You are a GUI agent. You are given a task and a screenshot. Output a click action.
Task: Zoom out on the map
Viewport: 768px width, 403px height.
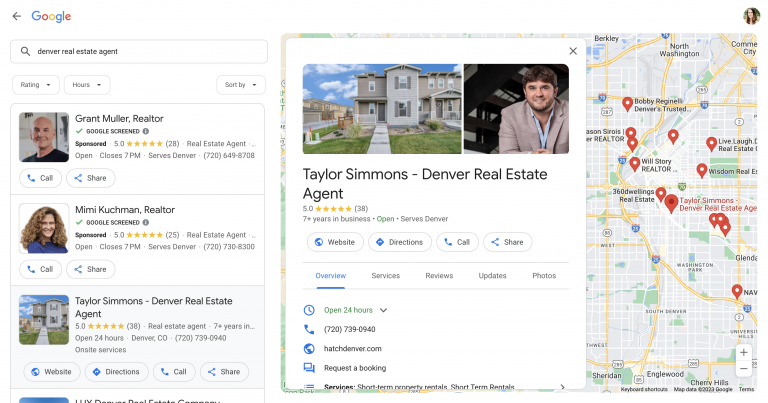743,369
